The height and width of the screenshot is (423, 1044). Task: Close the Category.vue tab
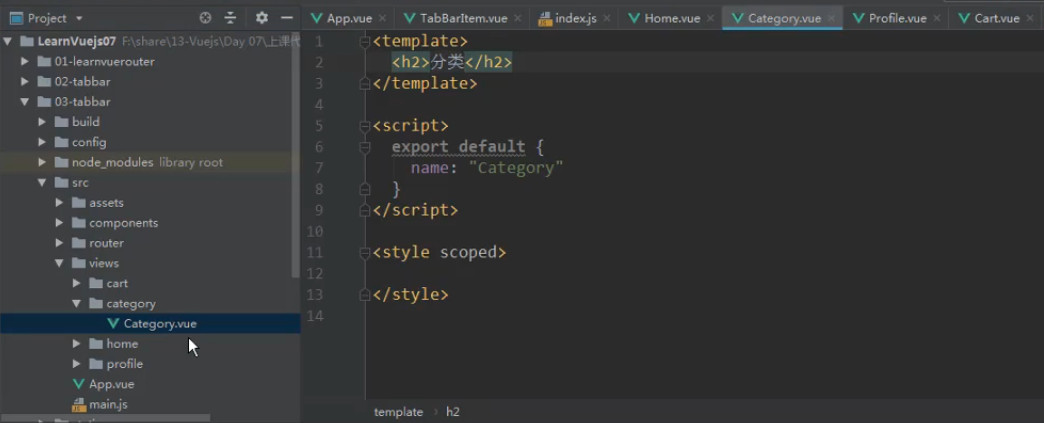point(832,19)
